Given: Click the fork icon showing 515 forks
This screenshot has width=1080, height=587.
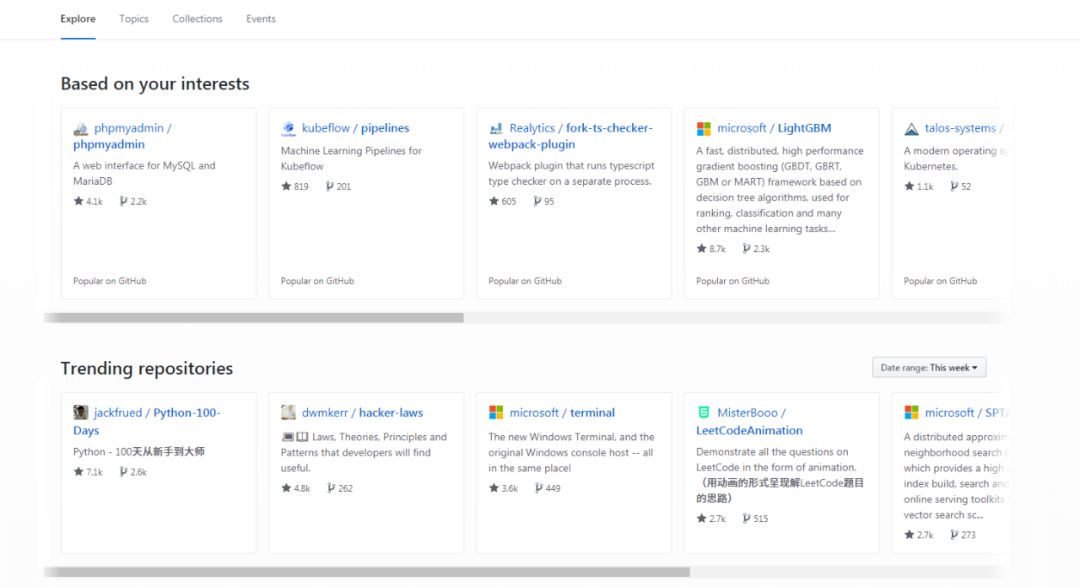Looking at the screenshot, I should coord(747,518).
